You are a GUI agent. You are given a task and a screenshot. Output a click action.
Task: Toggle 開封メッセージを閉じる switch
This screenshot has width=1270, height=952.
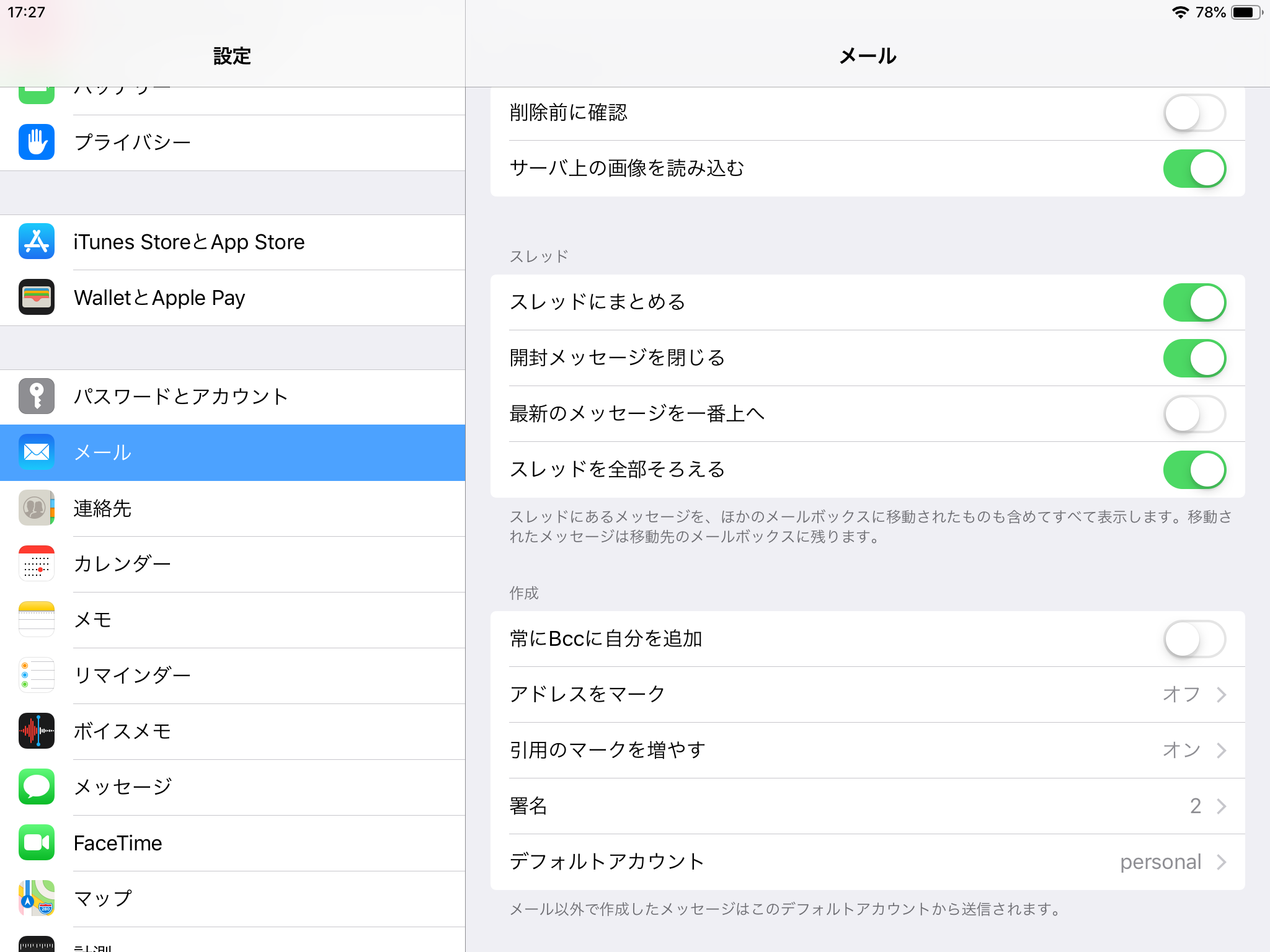click(x=1194, y=358)
